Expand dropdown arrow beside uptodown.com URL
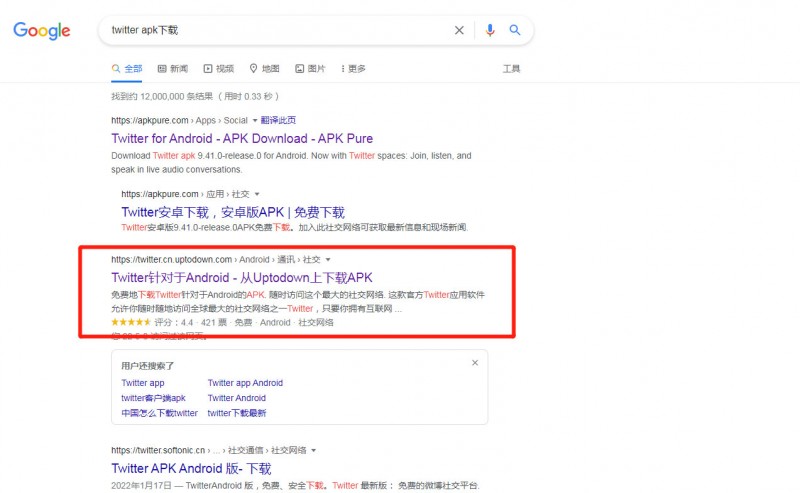 click(328, 260)
